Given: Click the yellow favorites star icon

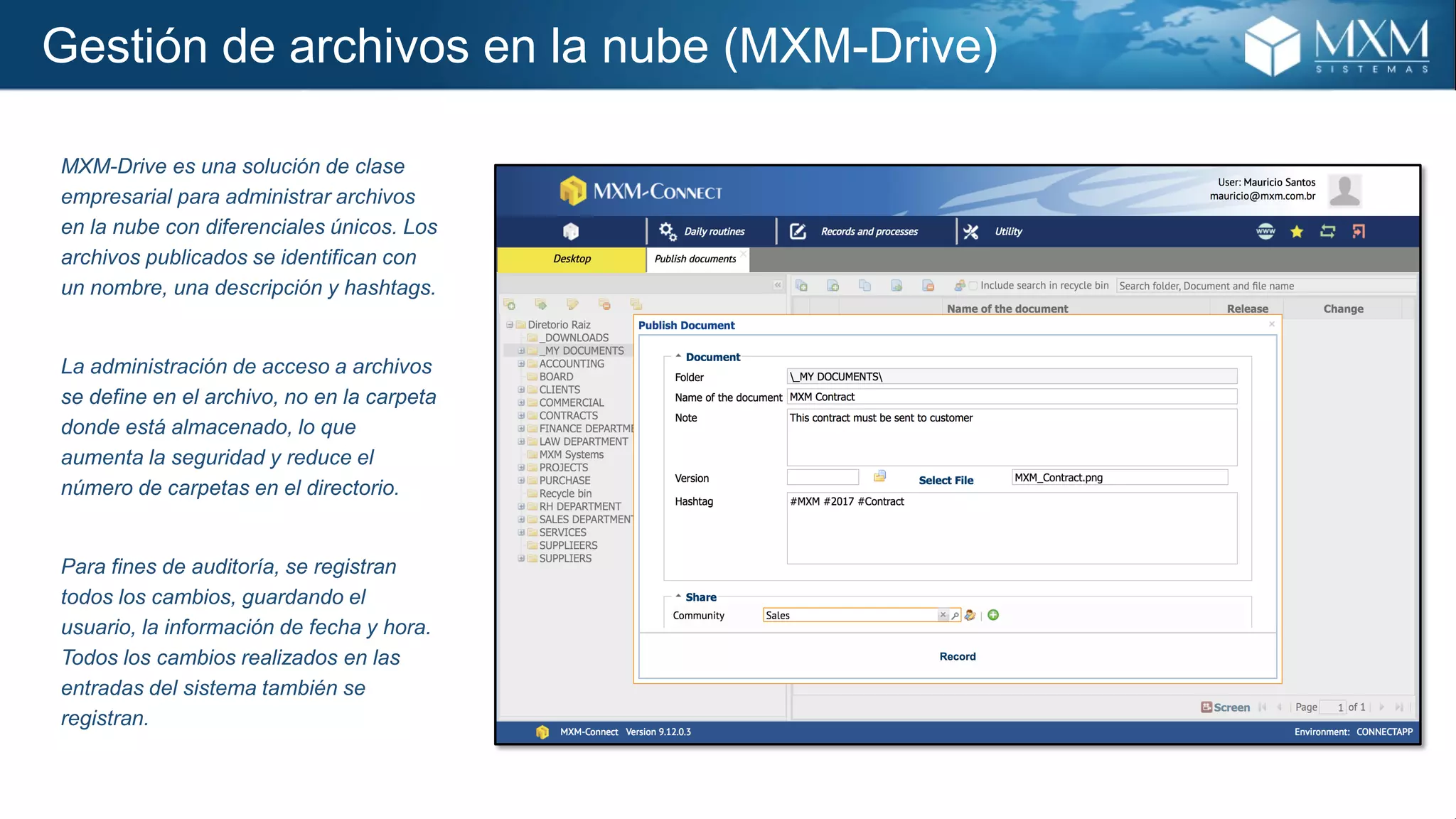Looking at the screenshot, I should pos(1297,231).
